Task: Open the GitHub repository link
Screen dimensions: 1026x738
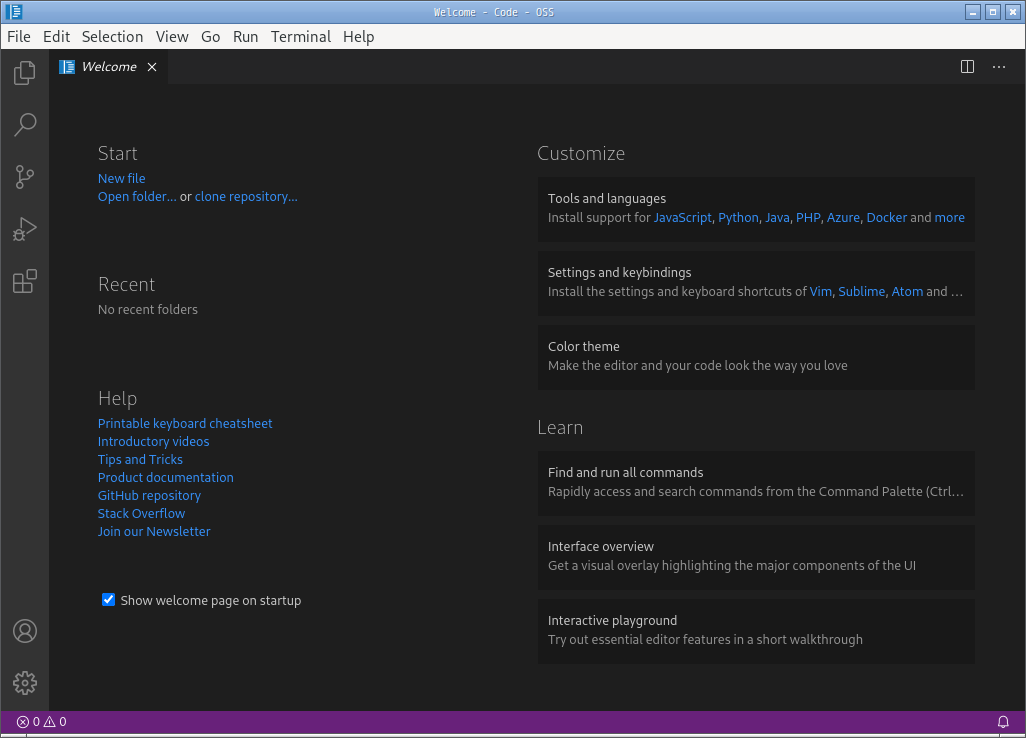Action: click(x=149, y=495)
